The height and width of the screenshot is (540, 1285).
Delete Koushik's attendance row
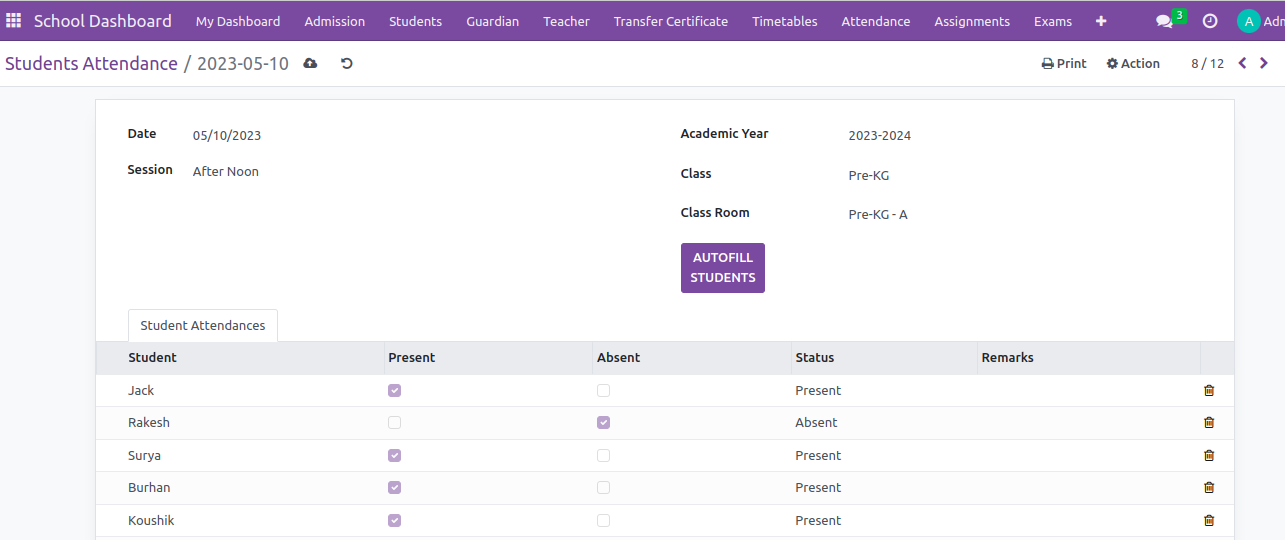click(x=1209, y=521)
